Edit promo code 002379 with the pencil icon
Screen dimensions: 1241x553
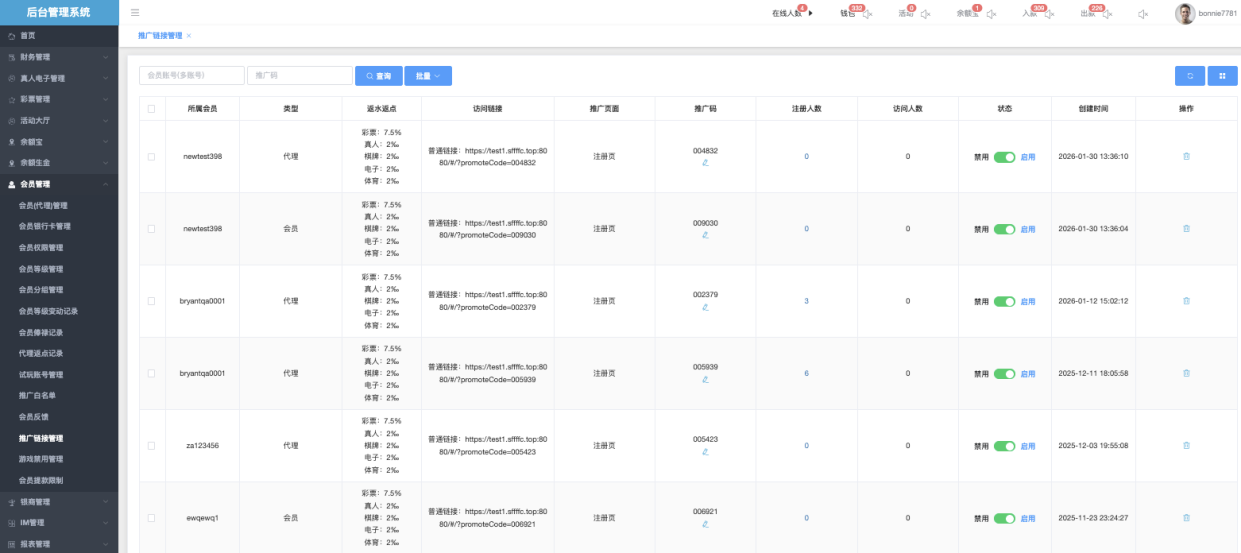pyautogui.click(x=705, y=307)
